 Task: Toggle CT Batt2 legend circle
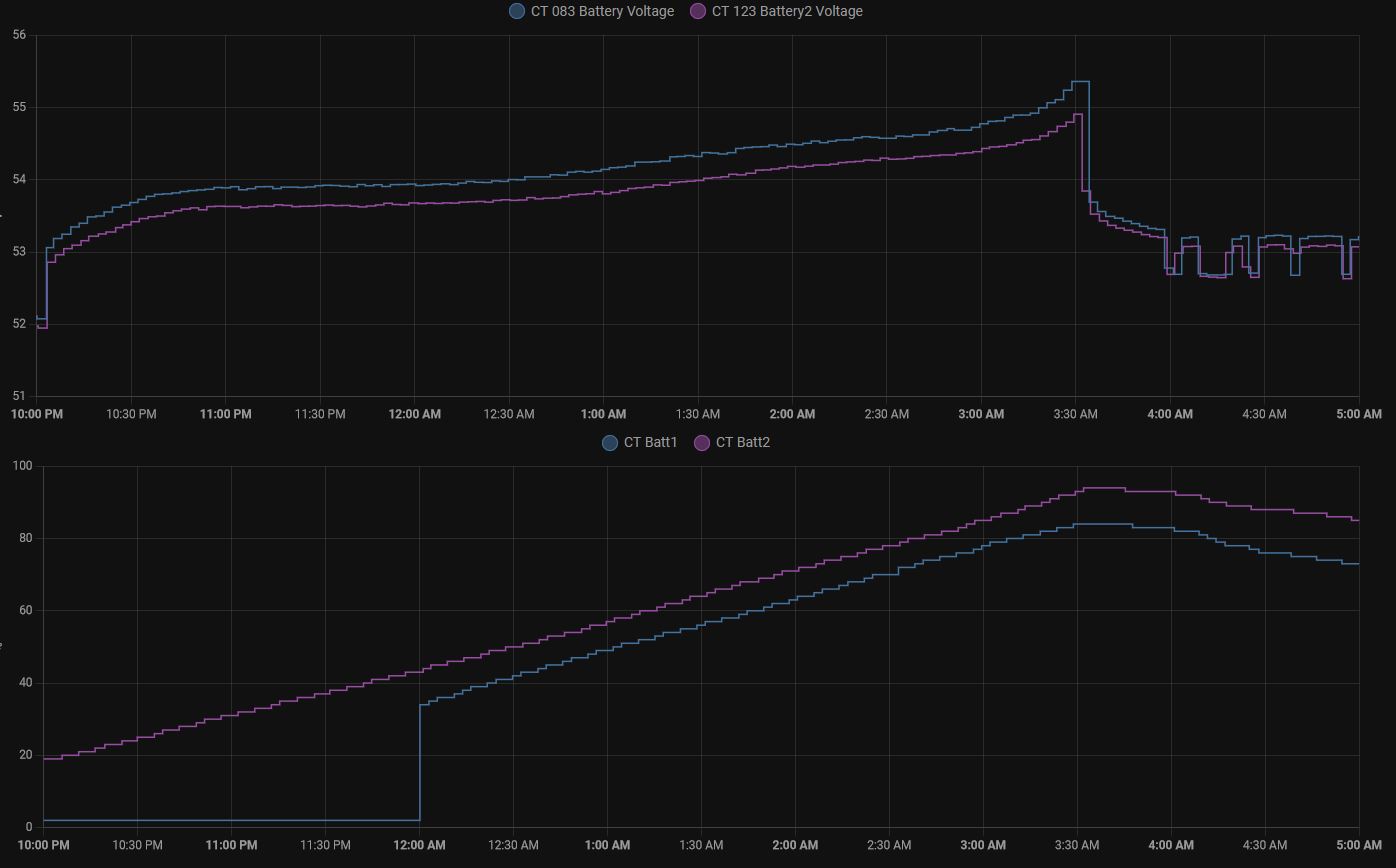click(702, 442)
